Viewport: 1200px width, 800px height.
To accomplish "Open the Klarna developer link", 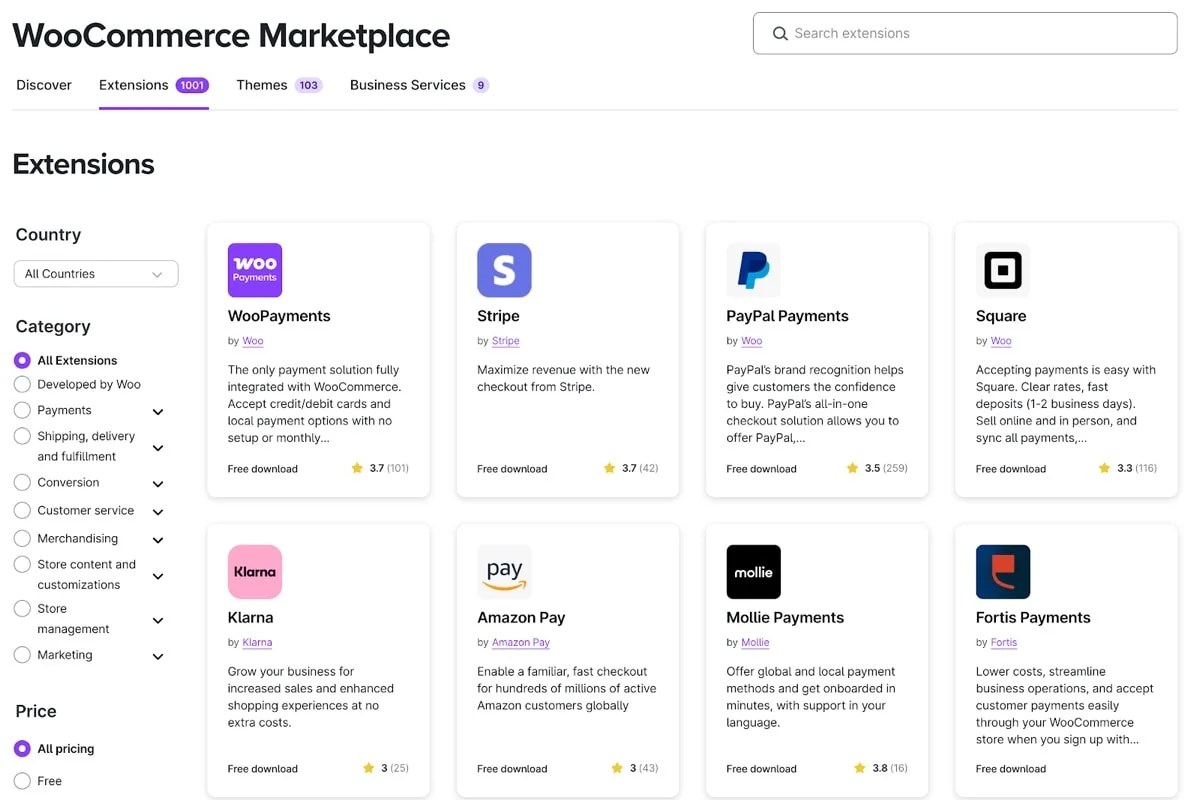I will (257, 643).
